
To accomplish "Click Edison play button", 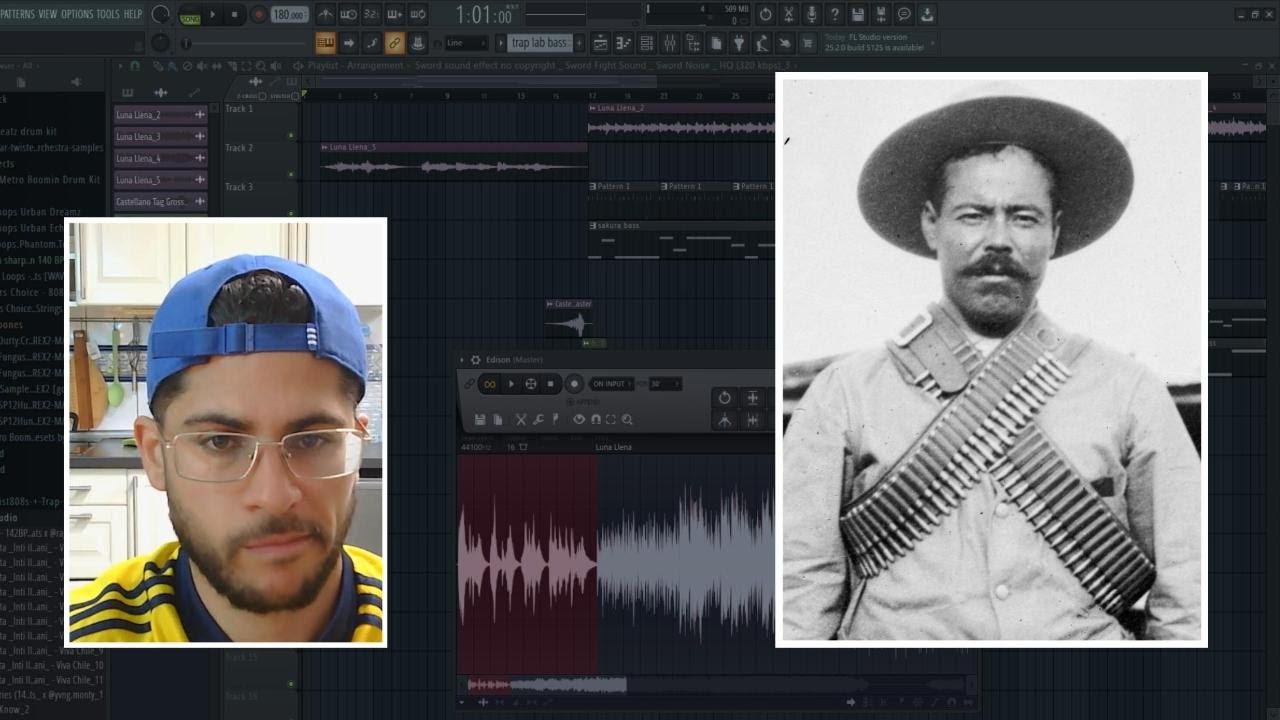I will (511, 384).
